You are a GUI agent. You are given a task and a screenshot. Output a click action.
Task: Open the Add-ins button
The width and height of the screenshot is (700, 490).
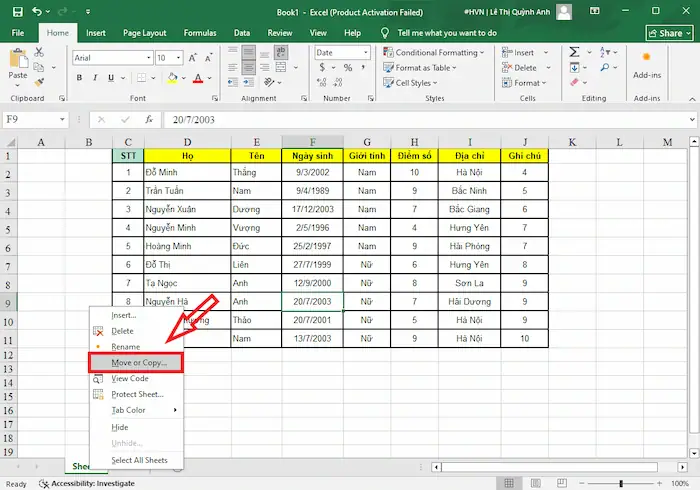pos(647,63)
